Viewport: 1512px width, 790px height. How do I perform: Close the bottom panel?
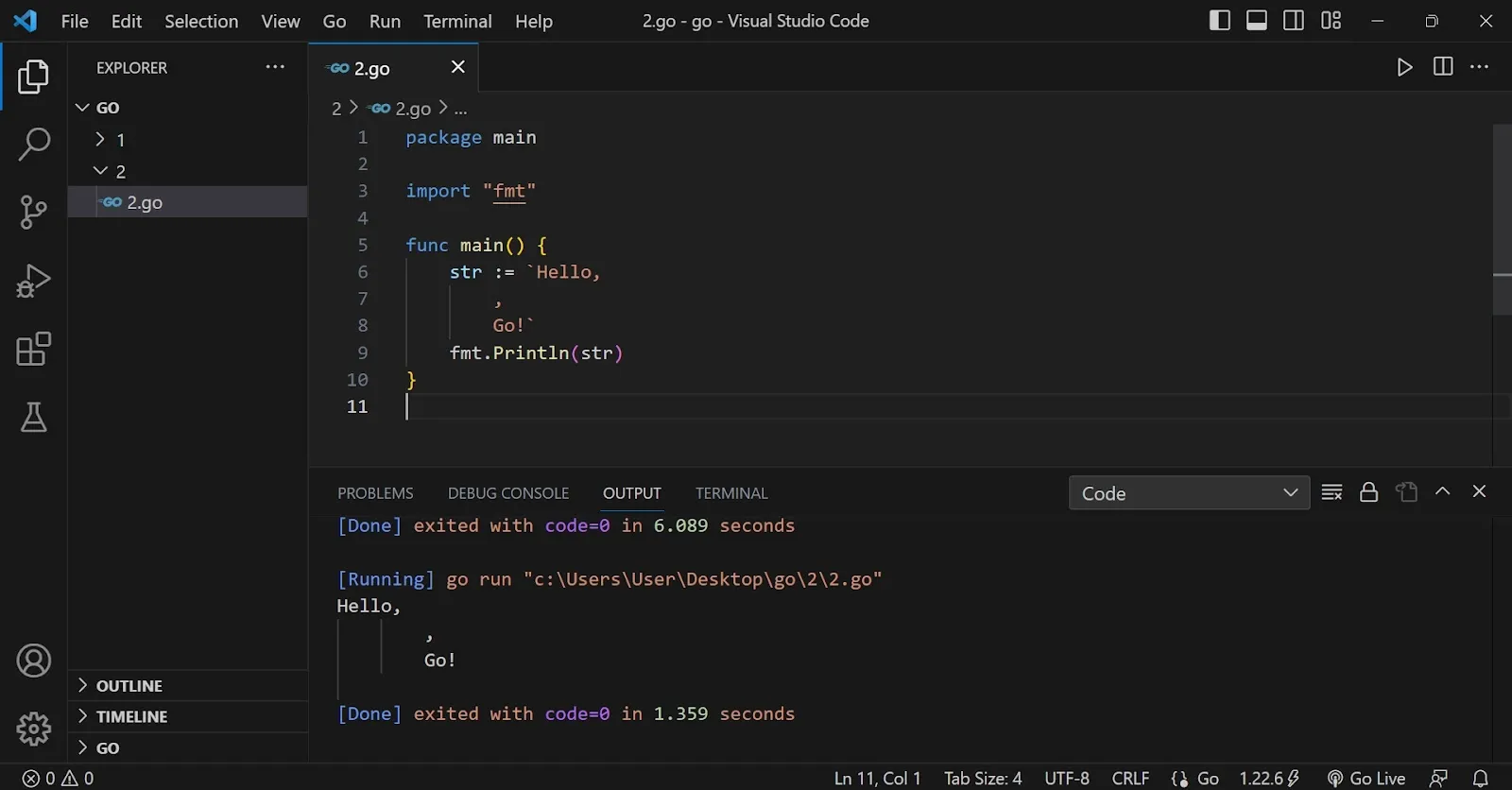1480,491
